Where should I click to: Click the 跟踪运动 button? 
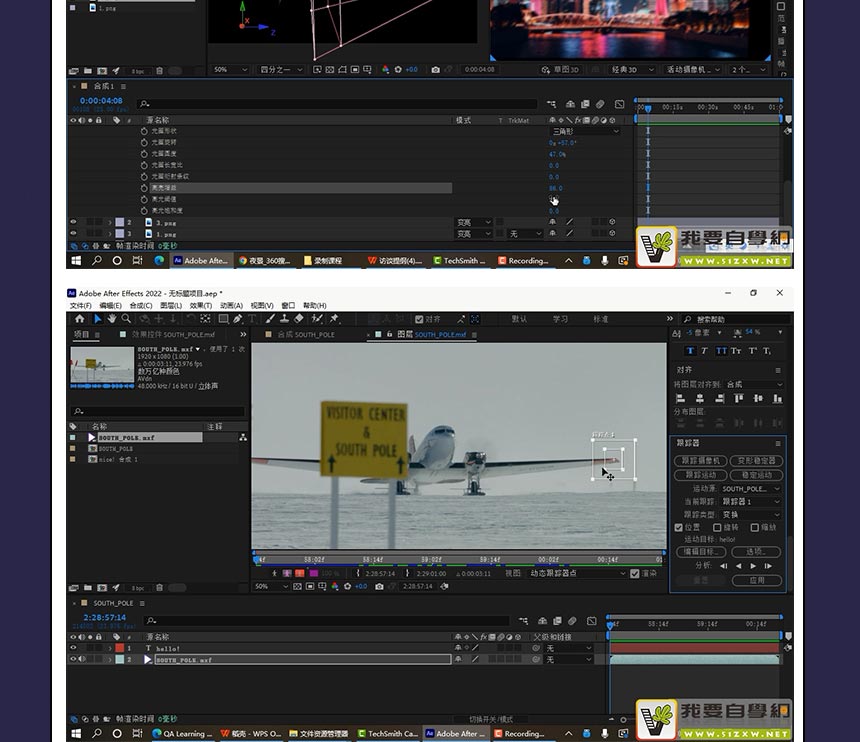(x=700, y=475)
